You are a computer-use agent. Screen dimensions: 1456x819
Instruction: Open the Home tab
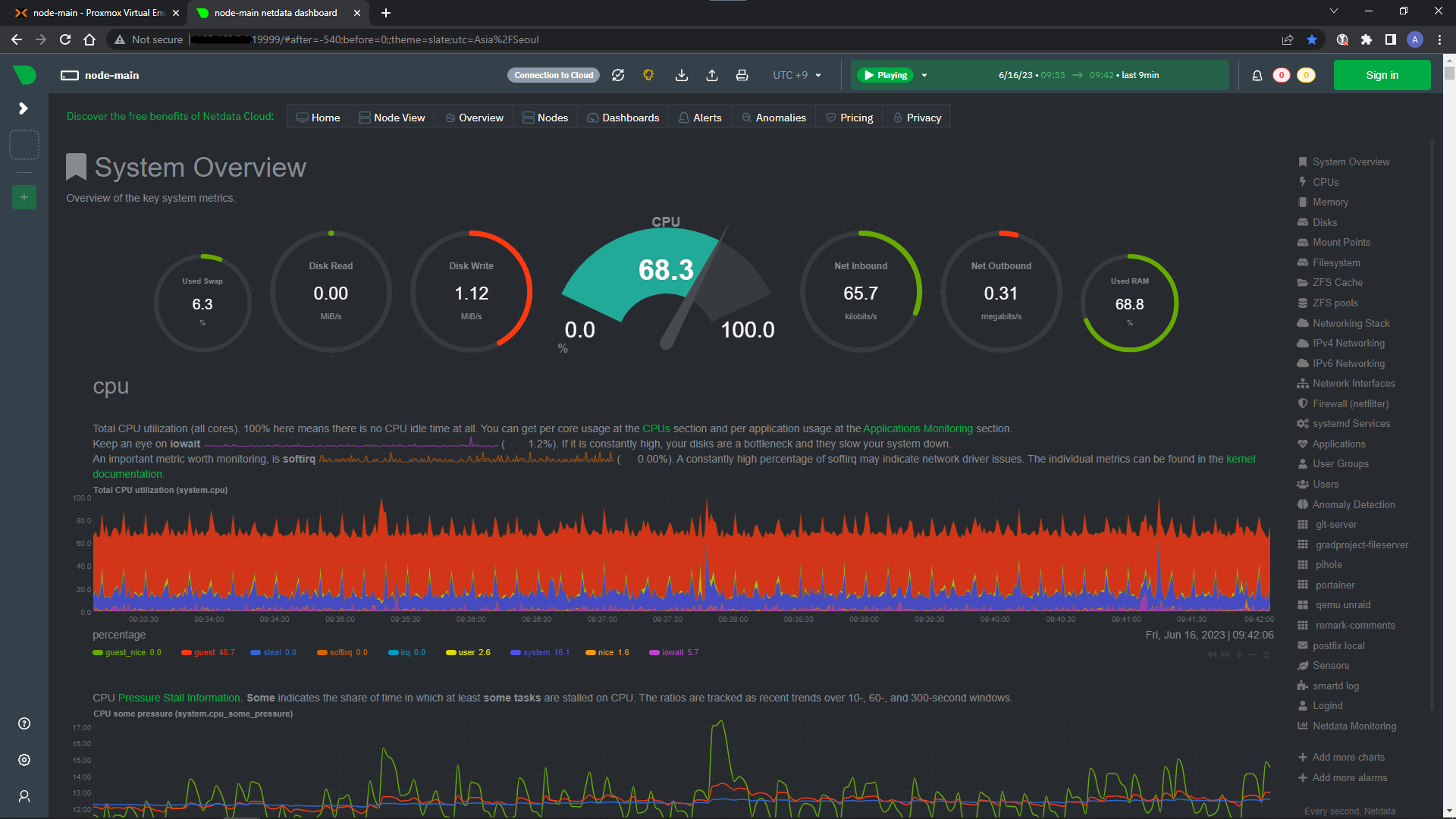tap(318, 118)
